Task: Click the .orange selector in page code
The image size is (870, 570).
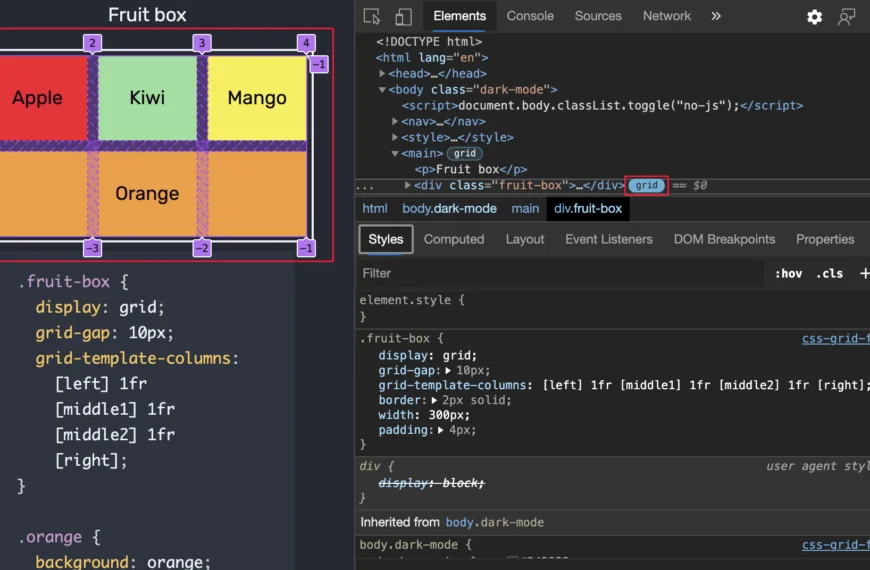Action: click(x=50, y=537)
